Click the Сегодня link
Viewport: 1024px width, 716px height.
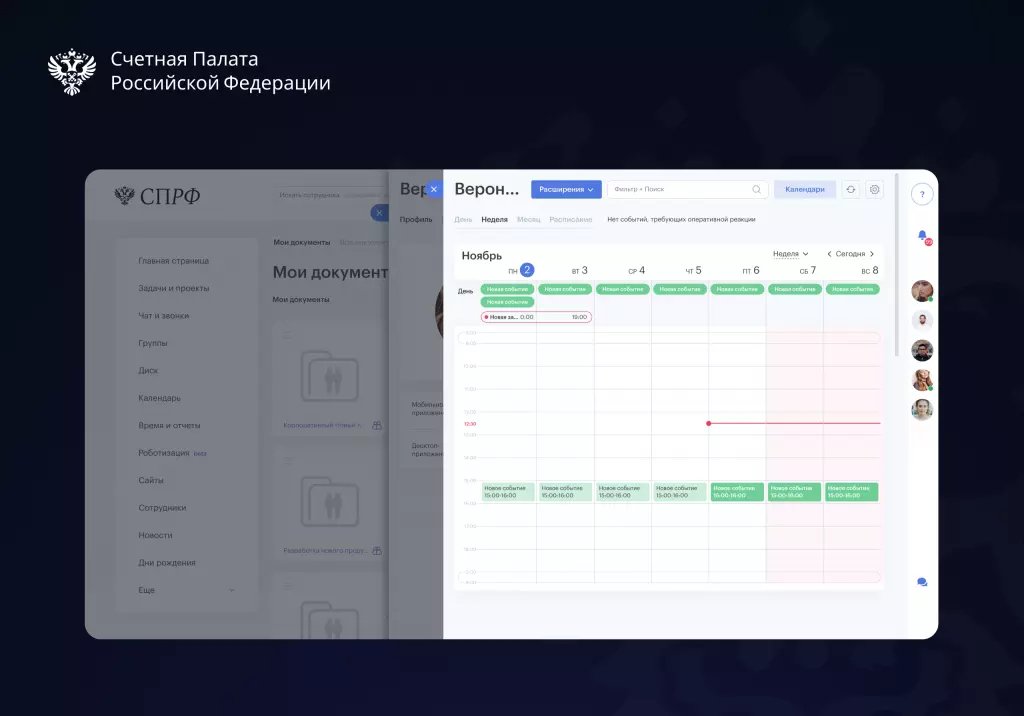[x=850, y=253]
